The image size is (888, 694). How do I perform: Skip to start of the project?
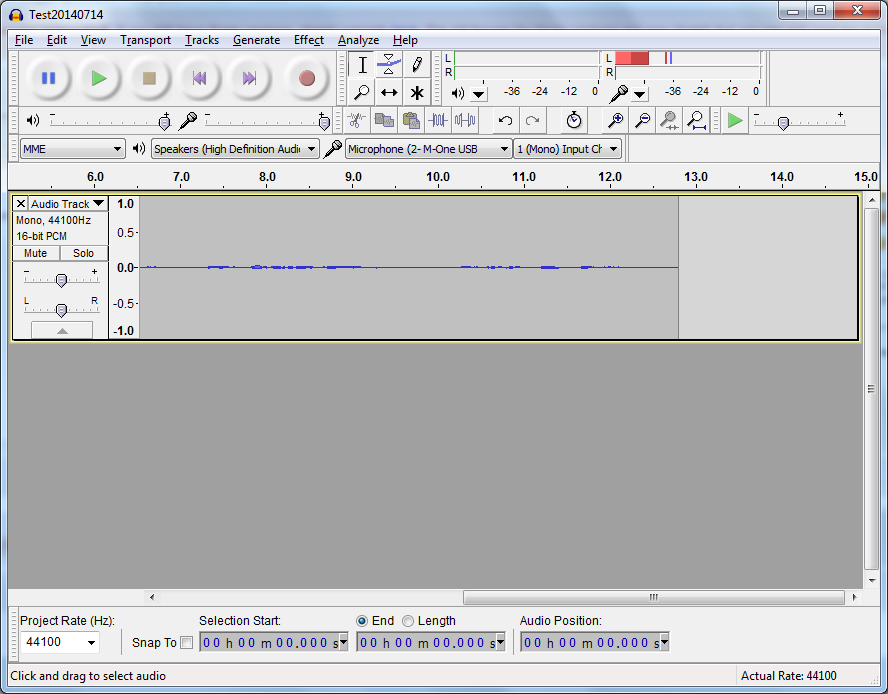coord(199,78)
